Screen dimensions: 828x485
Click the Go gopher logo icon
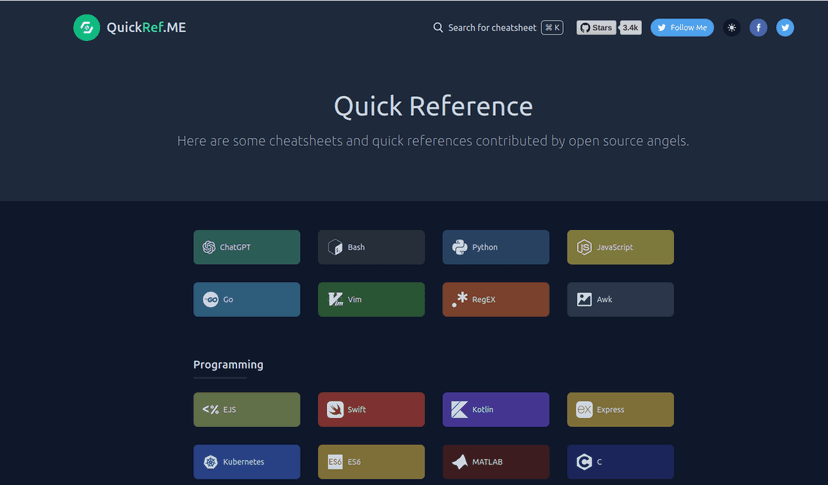coord(211,300)
